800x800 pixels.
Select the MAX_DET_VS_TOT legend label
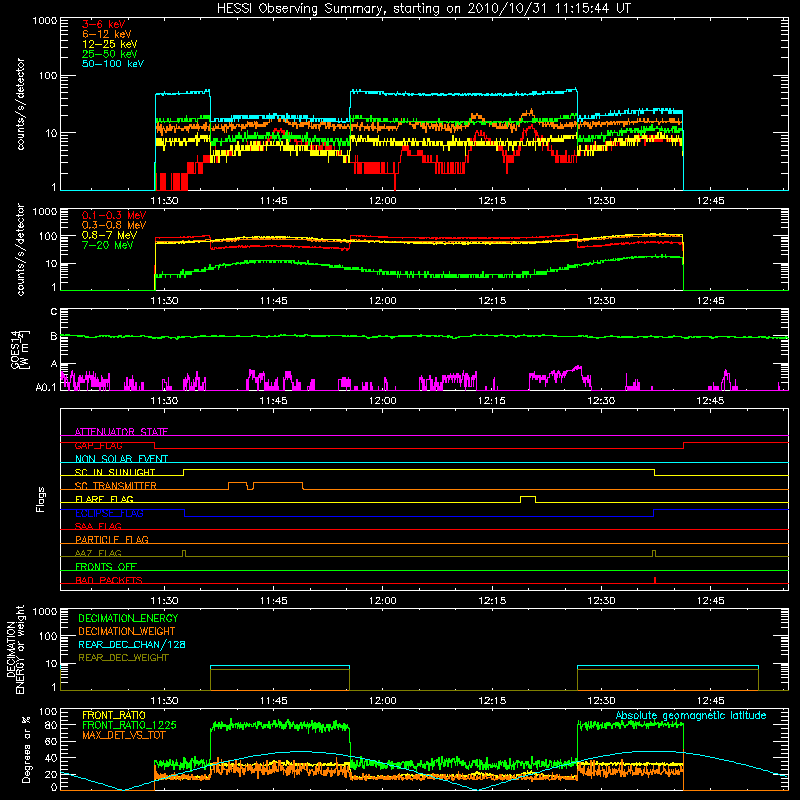click(123, 735)
